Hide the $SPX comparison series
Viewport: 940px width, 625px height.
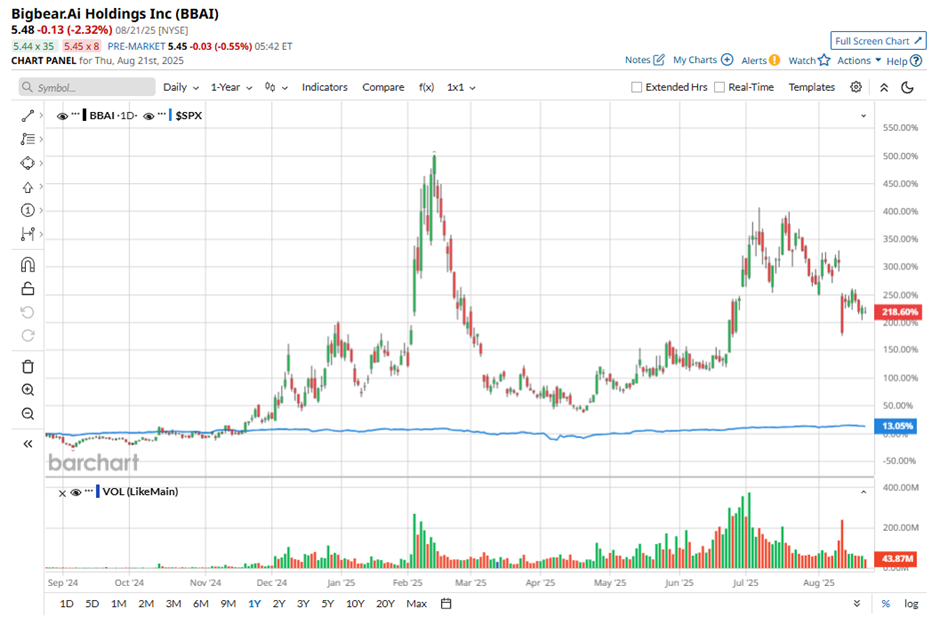pos(149,116)
